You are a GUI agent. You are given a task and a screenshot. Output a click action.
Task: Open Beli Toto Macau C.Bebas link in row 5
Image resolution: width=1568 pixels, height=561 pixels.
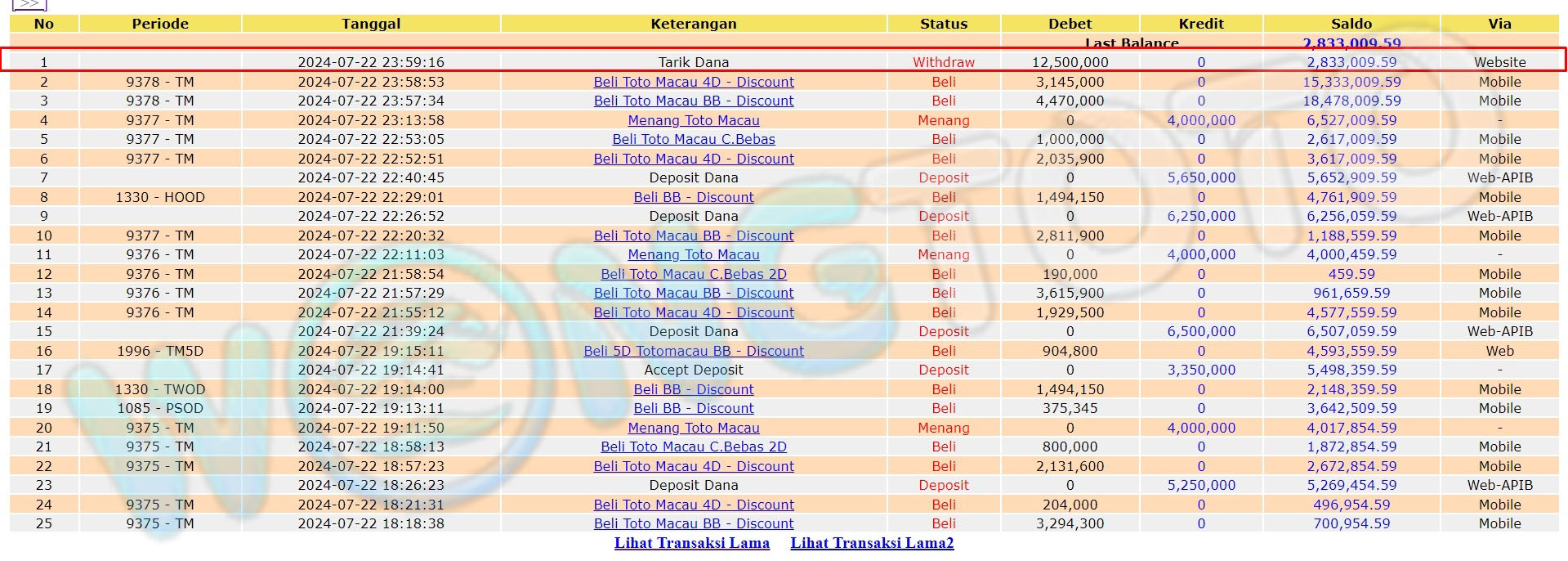coord(693,139)
